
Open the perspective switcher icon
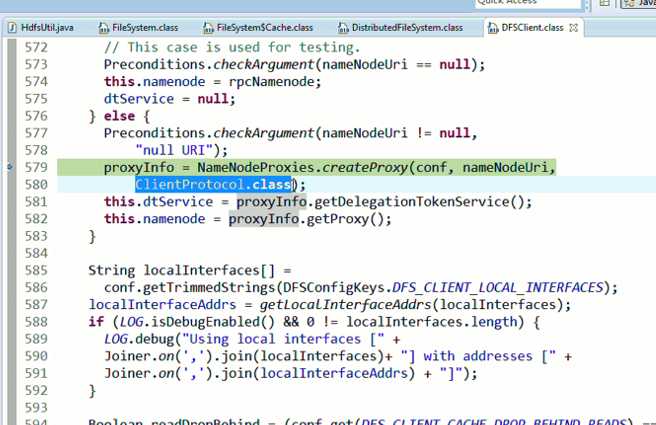(x=604, y=3)
